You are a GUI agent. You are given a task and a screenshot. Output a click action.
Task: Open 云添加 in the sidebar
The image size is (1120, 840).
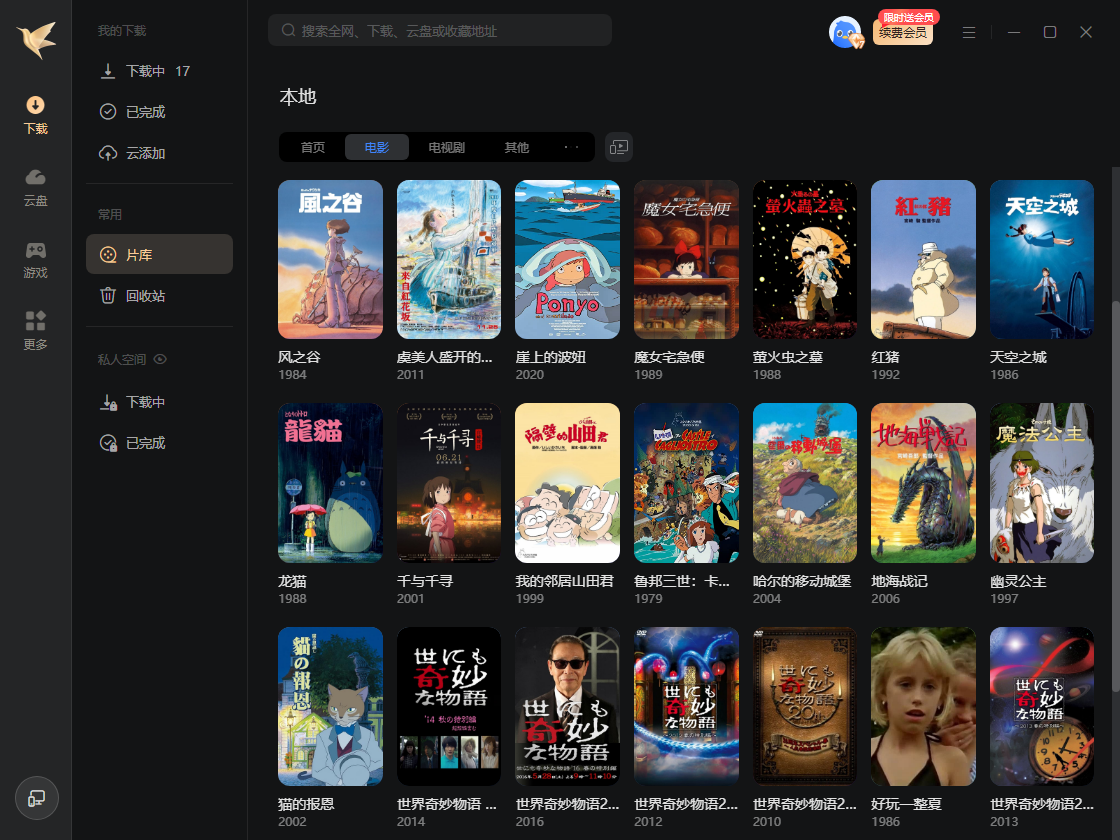(x=159, y=153)
